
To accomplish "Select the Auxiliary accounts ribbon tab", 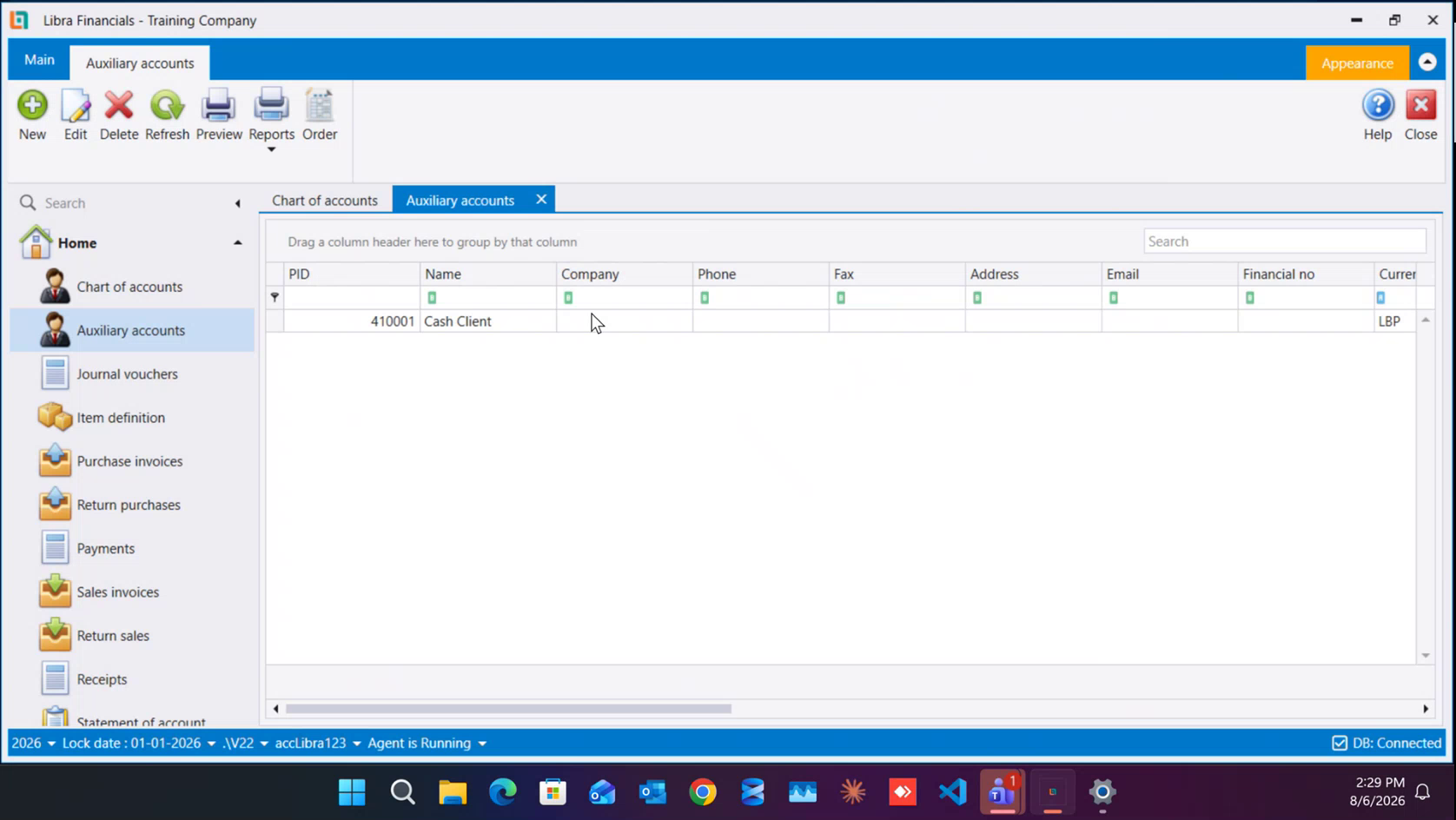I will (x=140, y=63).
